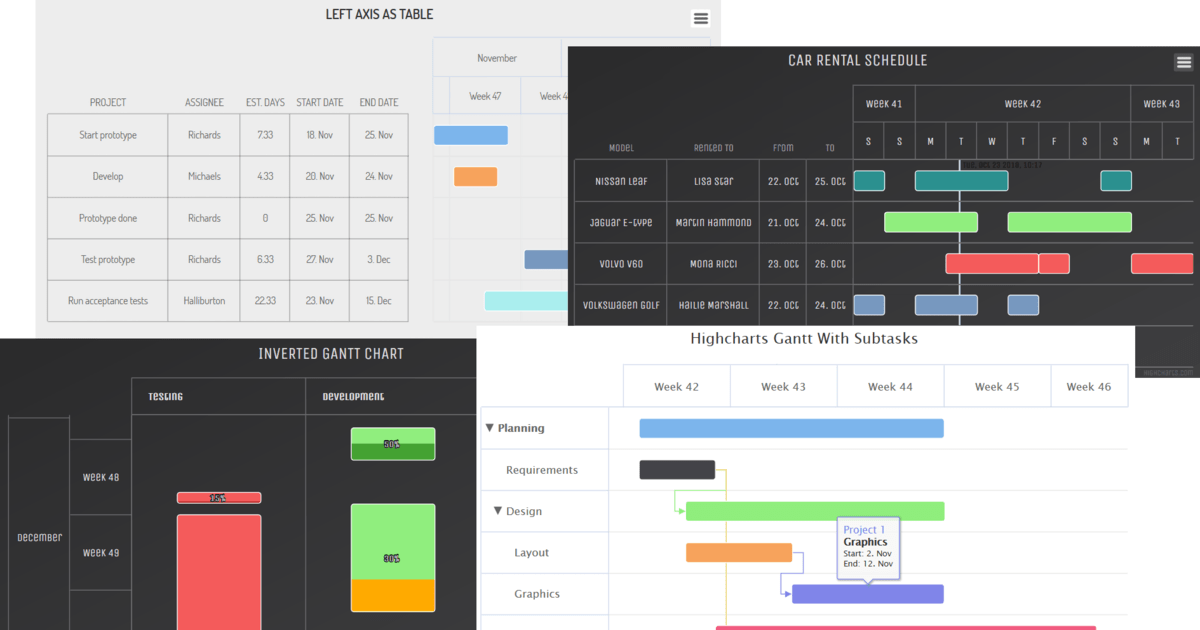
Task: Click the Hailie Marshall renter cell
Action: [713, 305]
